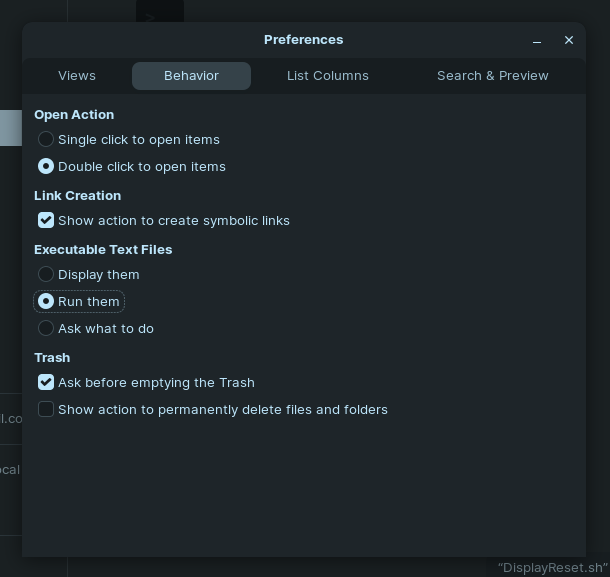Click the Single click option label text
Screen dimensions: 610x577
pos(139,140)
